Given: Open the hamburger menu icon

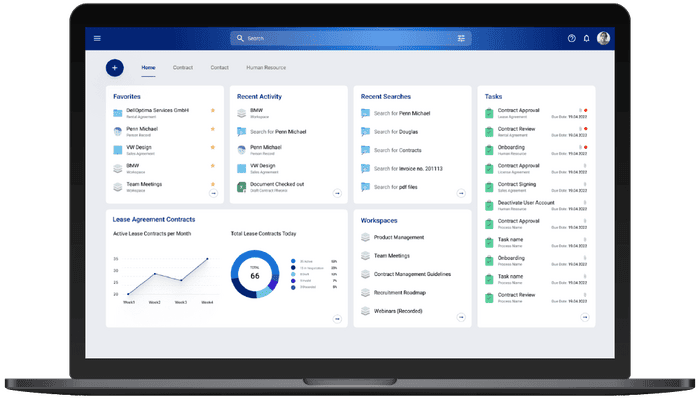Looking at the screenshot, I should click(x=97, y=38).
